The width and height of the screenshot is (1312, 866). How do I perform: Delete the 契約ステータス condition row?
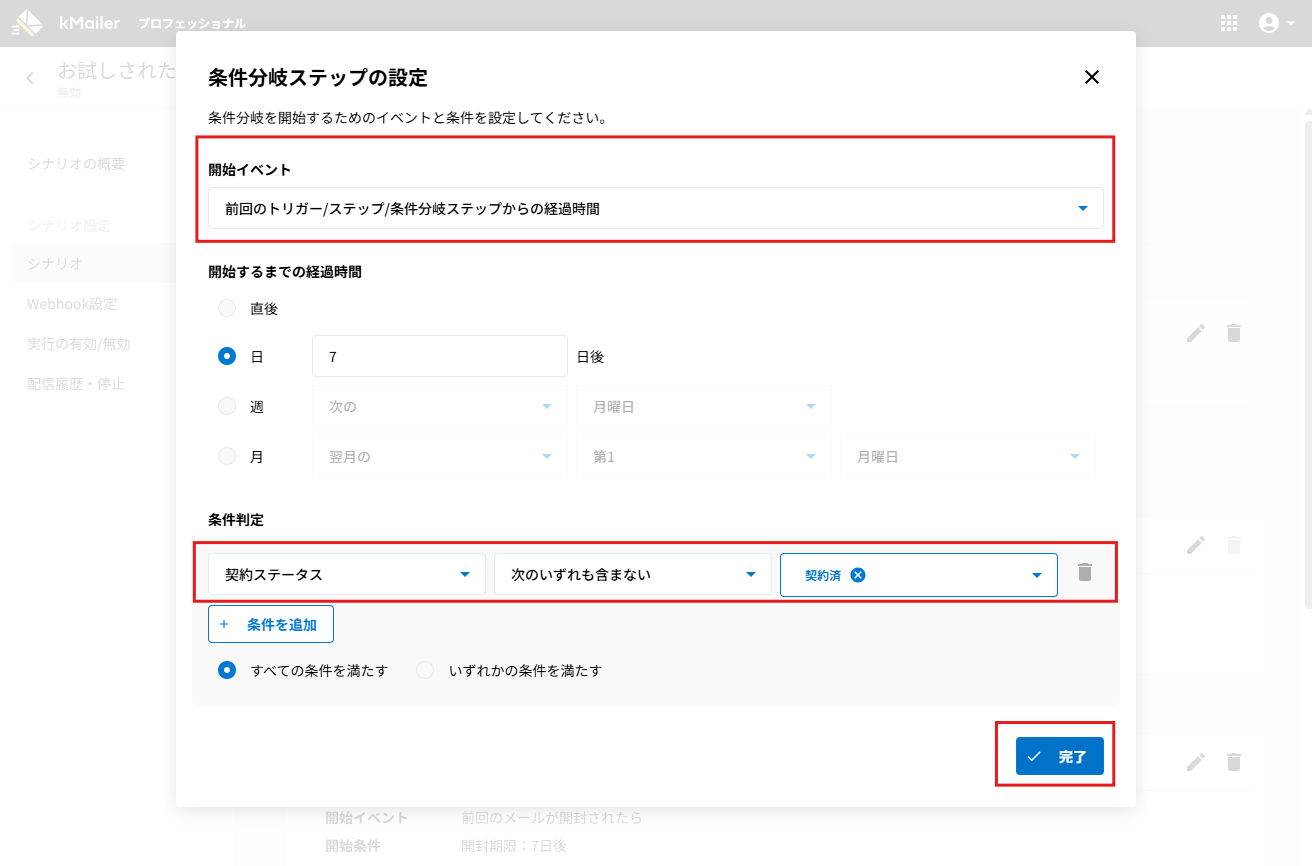coord(1085,573)
